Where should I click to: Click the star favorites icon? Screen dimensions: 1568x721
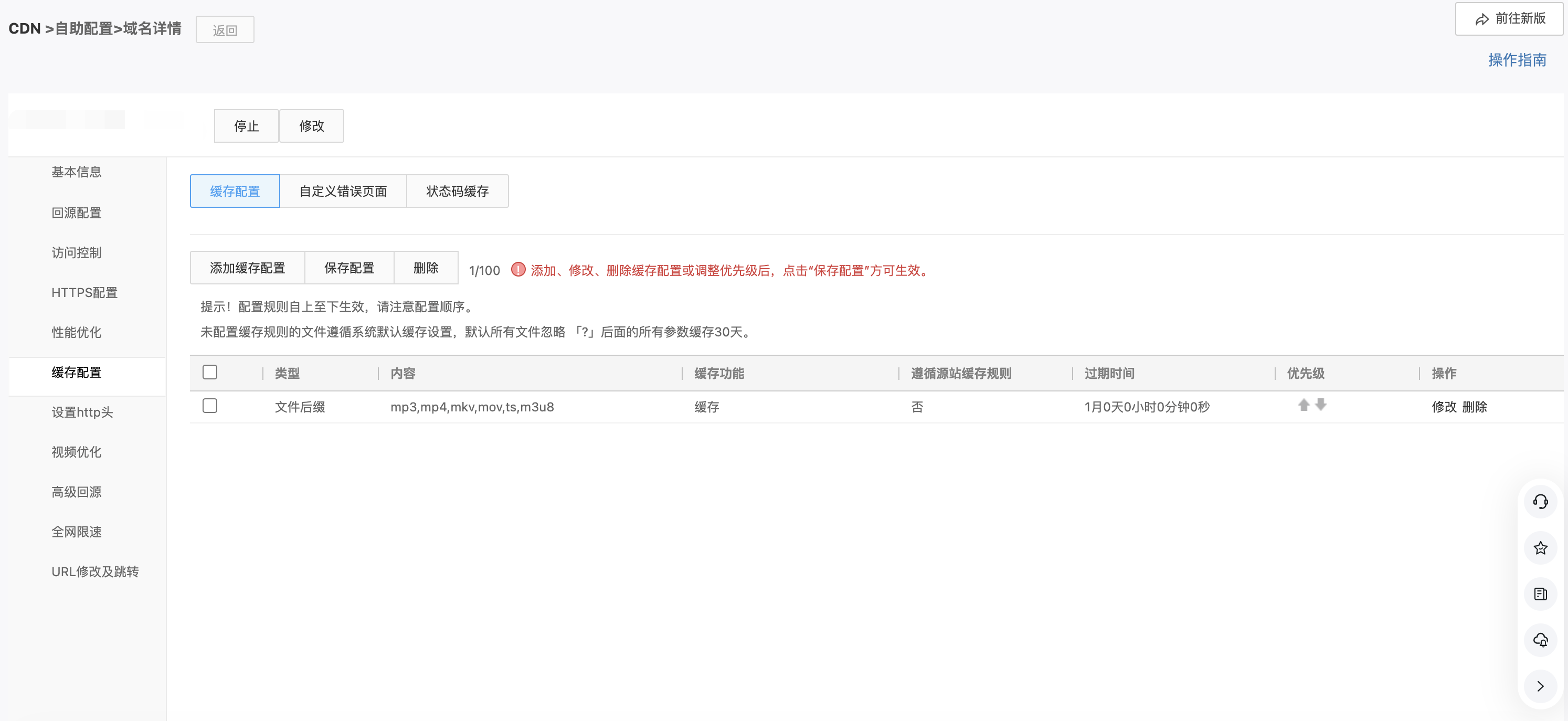pos(1540,548)
